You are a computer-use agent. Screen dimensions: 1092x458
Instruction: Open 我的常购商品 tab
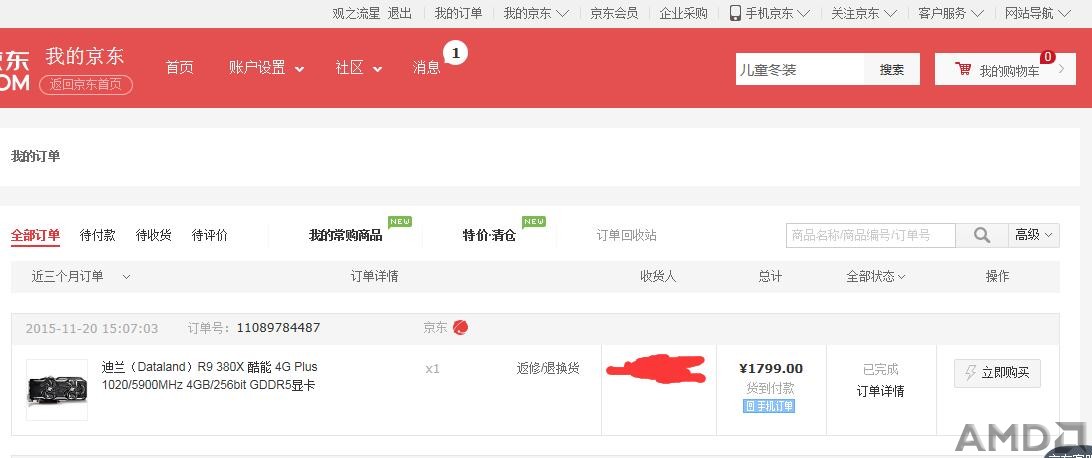345,235
